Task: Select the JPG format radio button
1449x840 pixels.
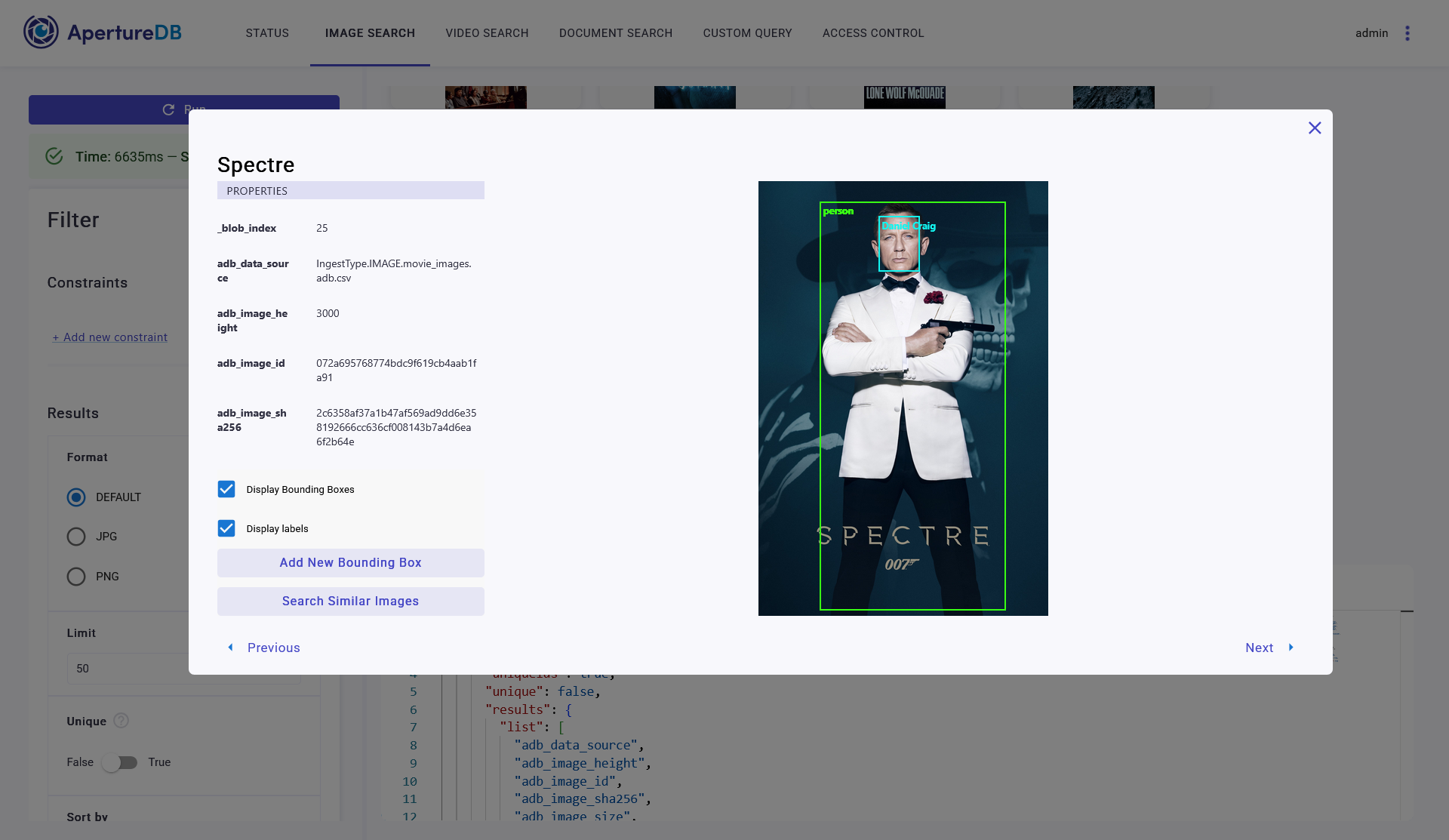Action: 76,537
